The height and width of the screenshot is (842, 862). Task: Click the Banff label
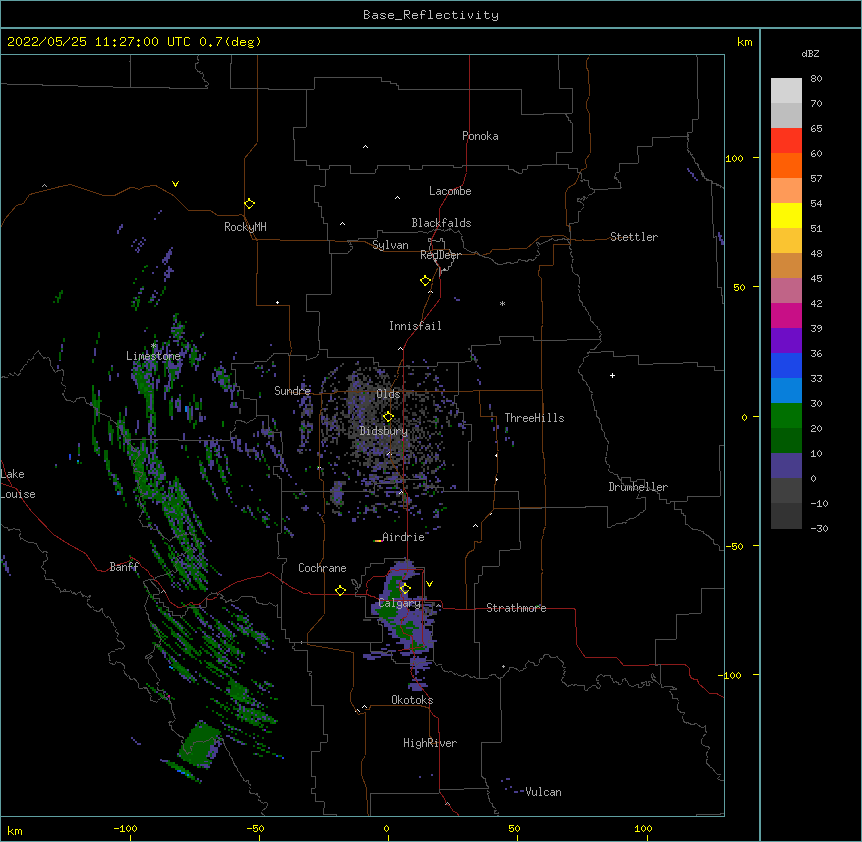point(124,567)
